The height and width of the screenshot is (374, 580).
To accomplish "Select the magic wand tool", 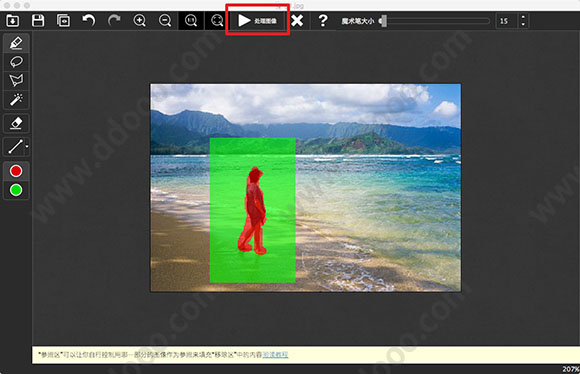I will click(16, 99).
